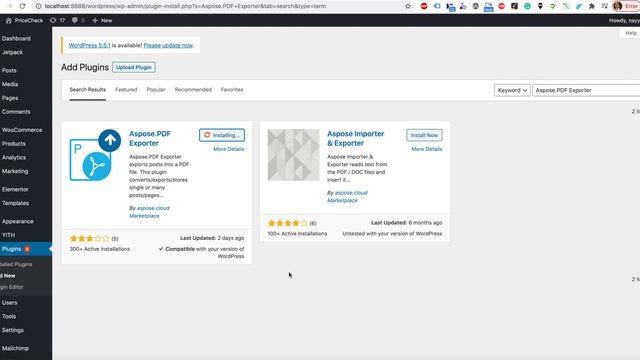Open Plugin Editor submenu item
Viewport: 640px width, 360px height.
pyautogui.click(x=12, y=287)
